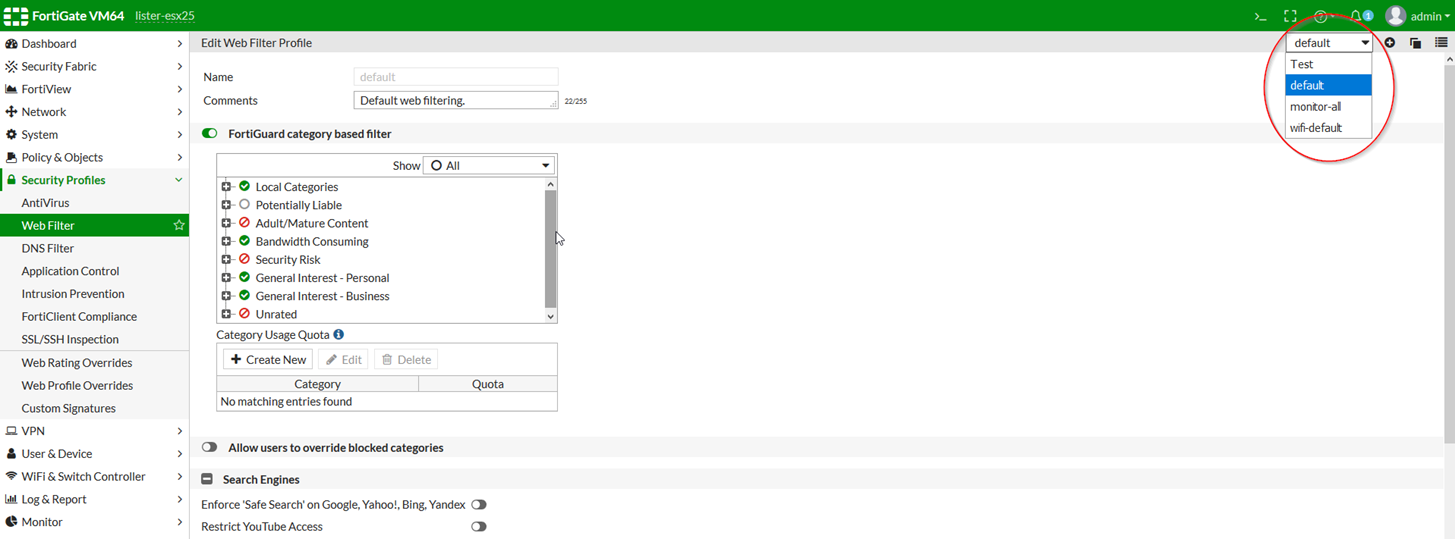
Task: Expand the Adult/Mature Content category
Action: click(x=227, y=223)
